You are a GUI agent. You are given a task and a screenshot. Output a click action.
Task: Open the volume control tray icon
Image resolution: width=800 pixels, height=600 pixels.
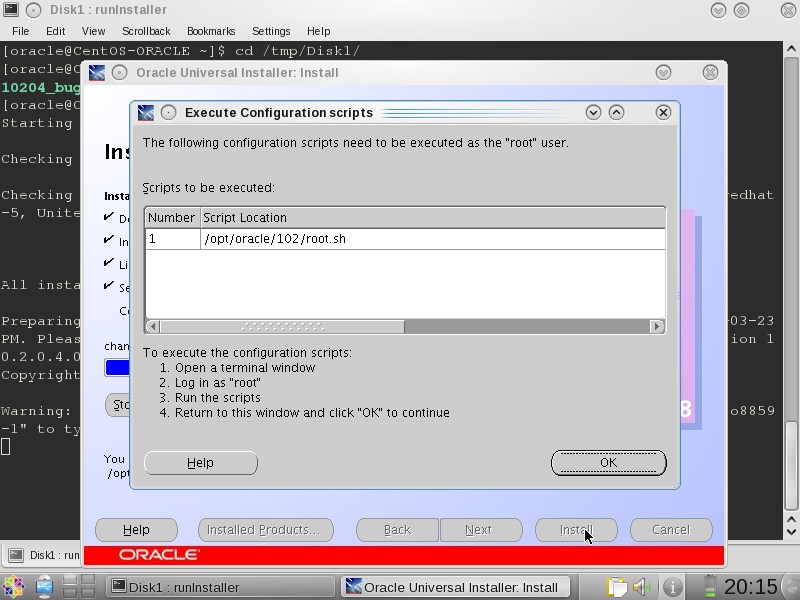click(x=643, y=587)
